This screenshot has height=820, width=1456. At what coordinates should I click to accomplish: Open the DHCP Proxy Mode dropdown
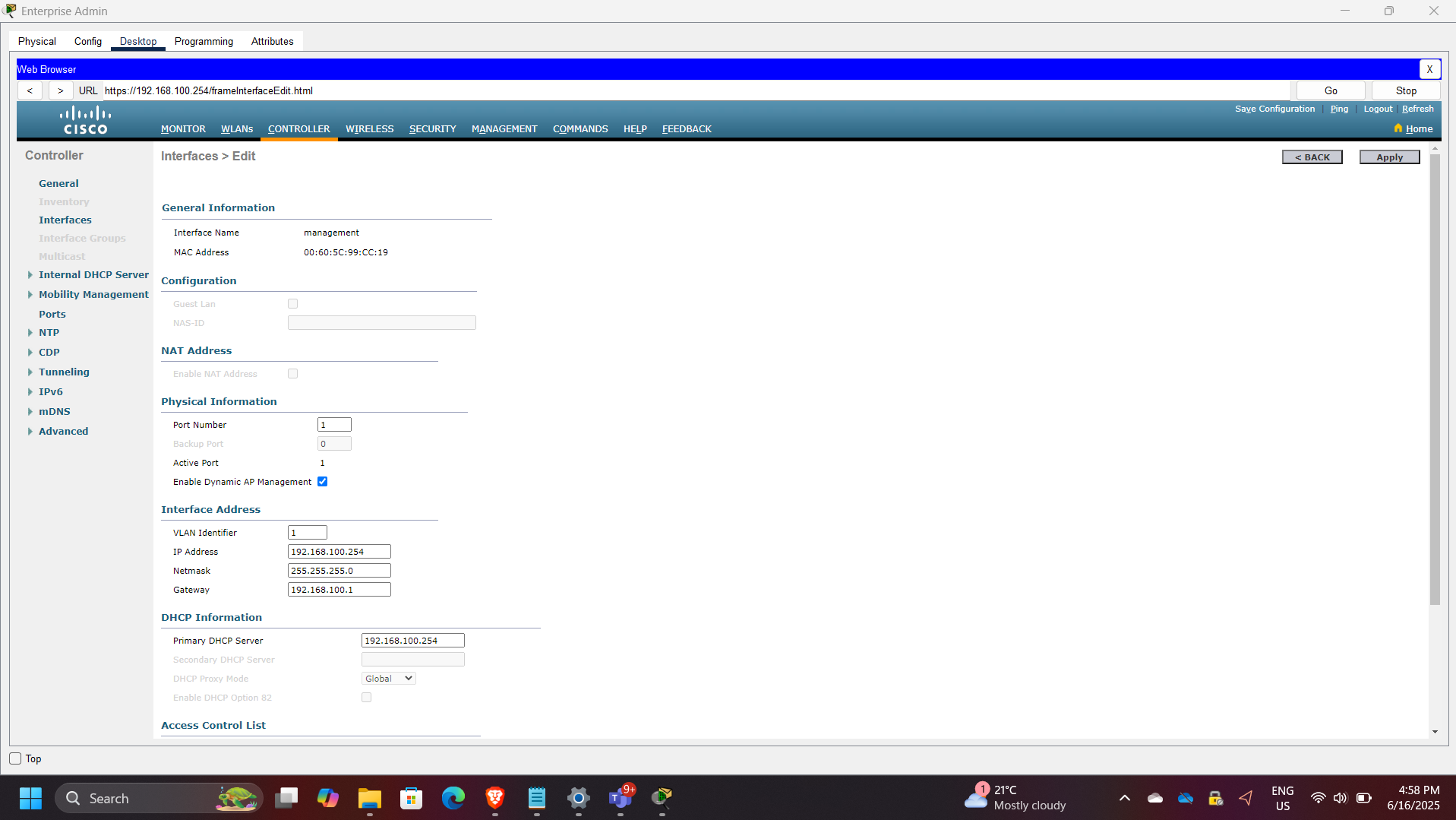[x=388, y=678]
